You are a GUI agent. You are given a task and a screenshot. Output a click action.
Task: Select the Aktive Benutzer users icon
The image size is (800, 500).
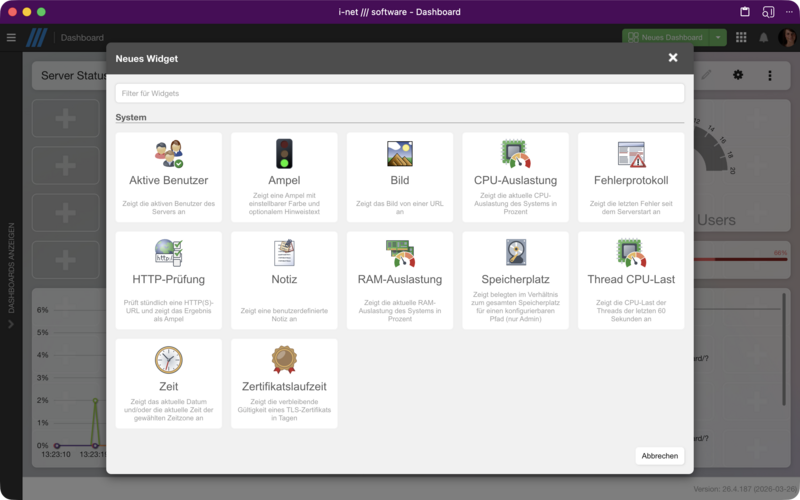(x=169, y=154)
